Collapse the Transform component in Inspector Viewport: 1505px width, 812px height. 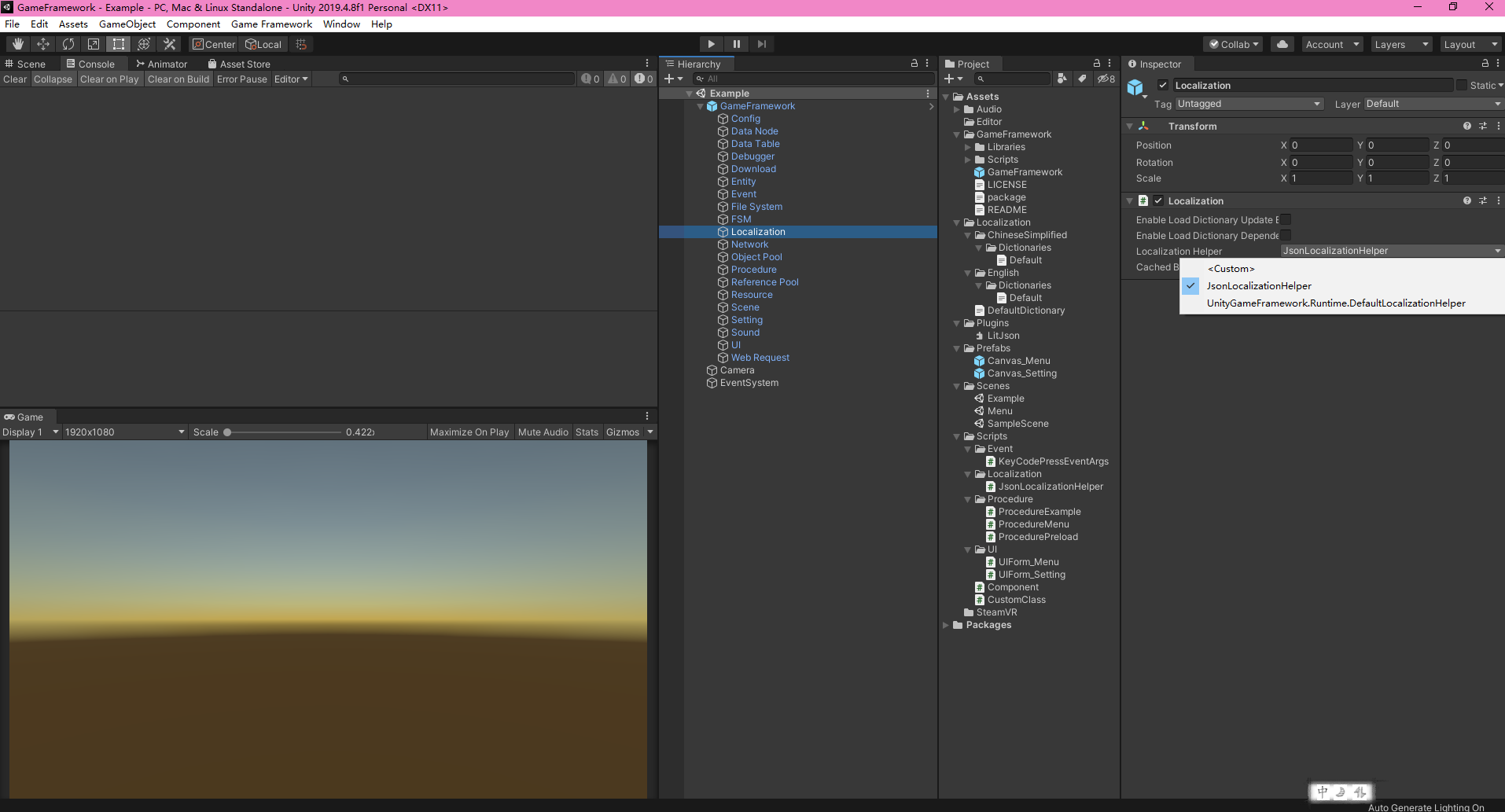(x=1131, y=126)
